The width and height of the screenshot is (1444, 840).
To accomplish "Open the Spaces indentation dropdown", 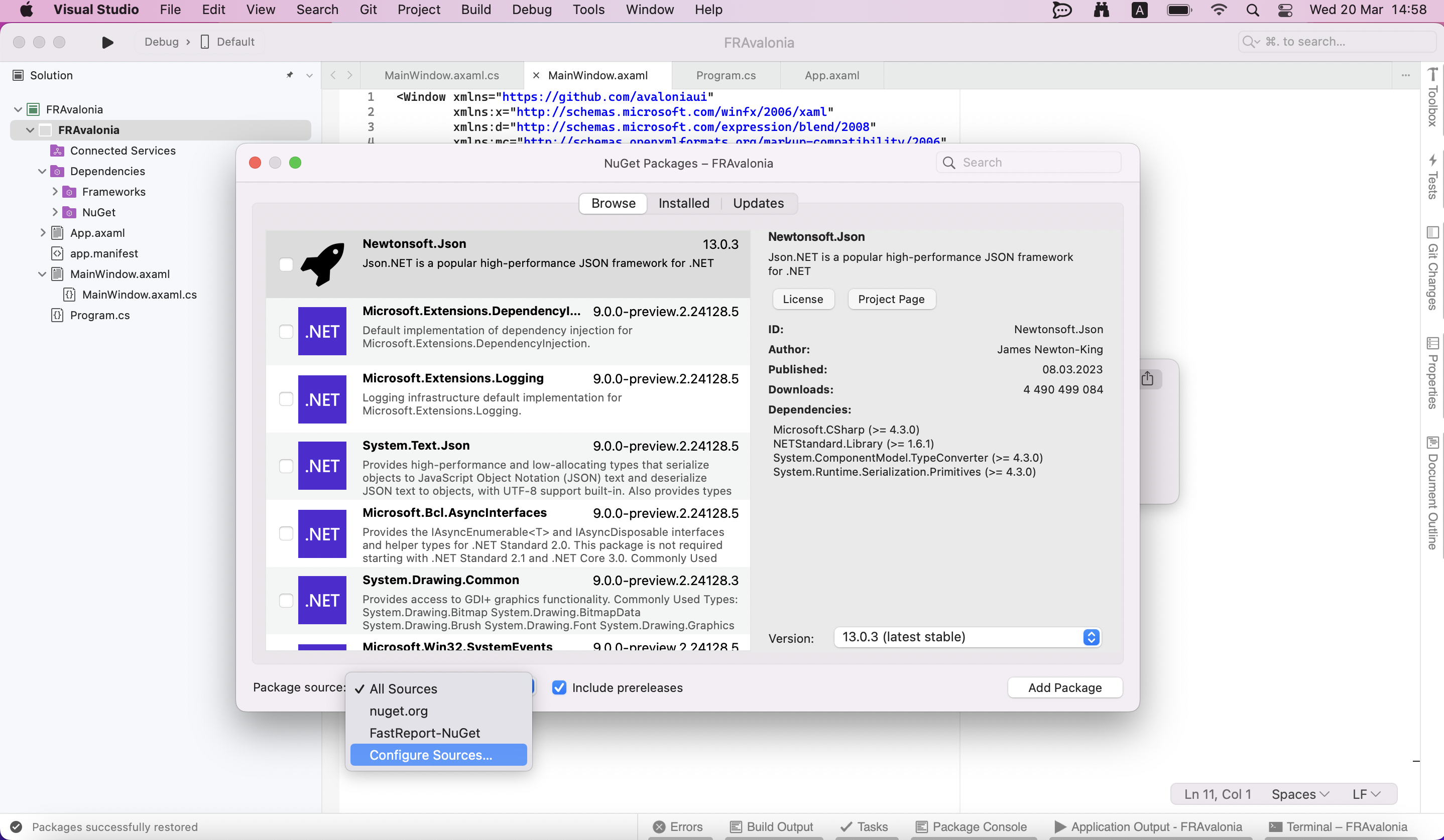I will click(x=1299, y=794).
